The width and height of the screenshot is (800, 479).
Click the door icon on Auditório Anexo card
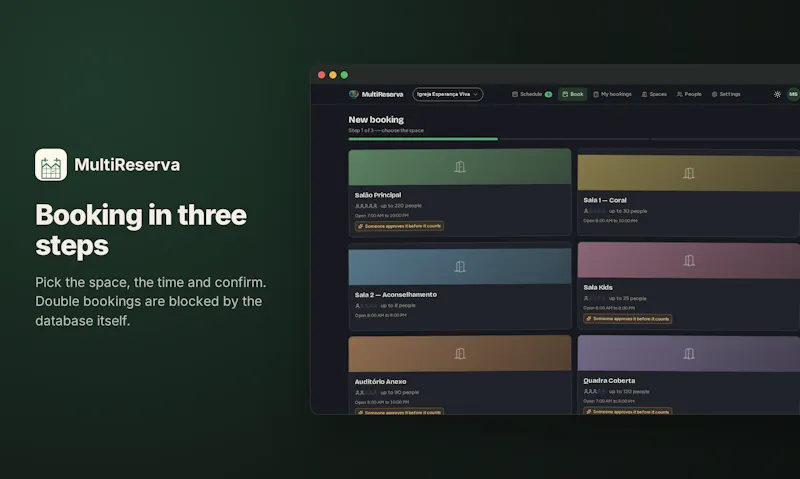coord(460,354)
